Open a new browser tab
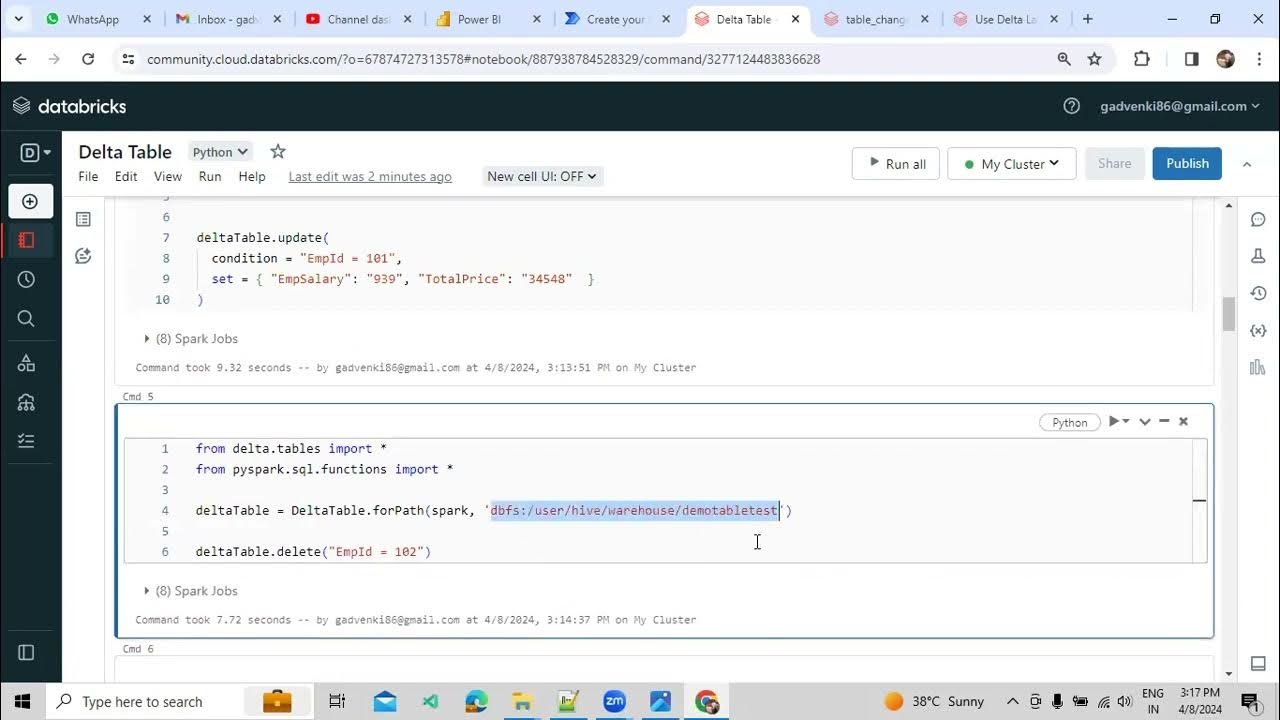The height and width of the screenshot is (720, 1280). 1088,19
